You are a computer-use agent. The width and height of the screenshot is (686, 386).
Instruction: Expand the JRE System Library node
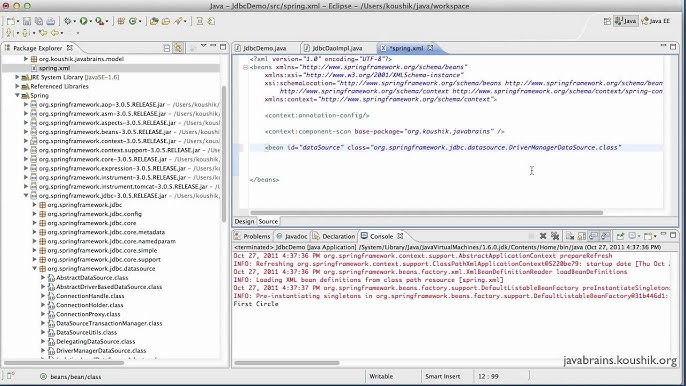17,77
